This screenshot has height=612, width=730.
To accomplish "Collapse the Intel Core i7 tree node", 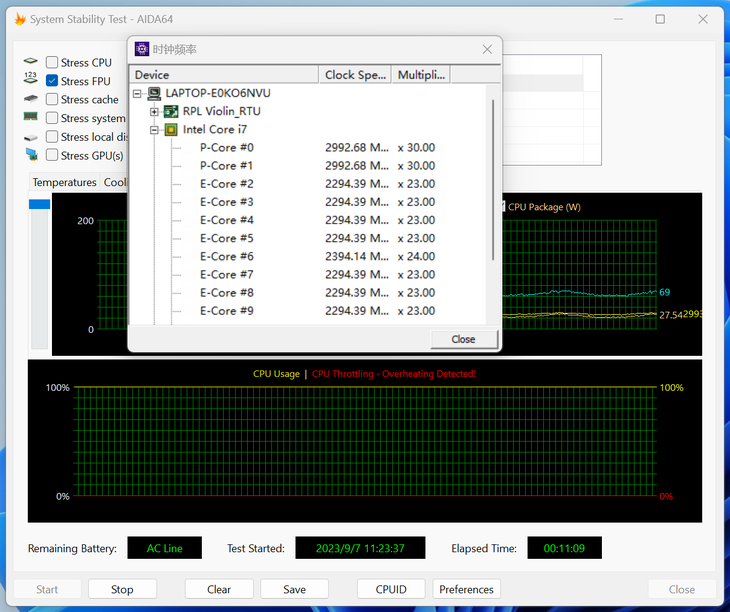I will pyautogui.click(x=154, y=130).
